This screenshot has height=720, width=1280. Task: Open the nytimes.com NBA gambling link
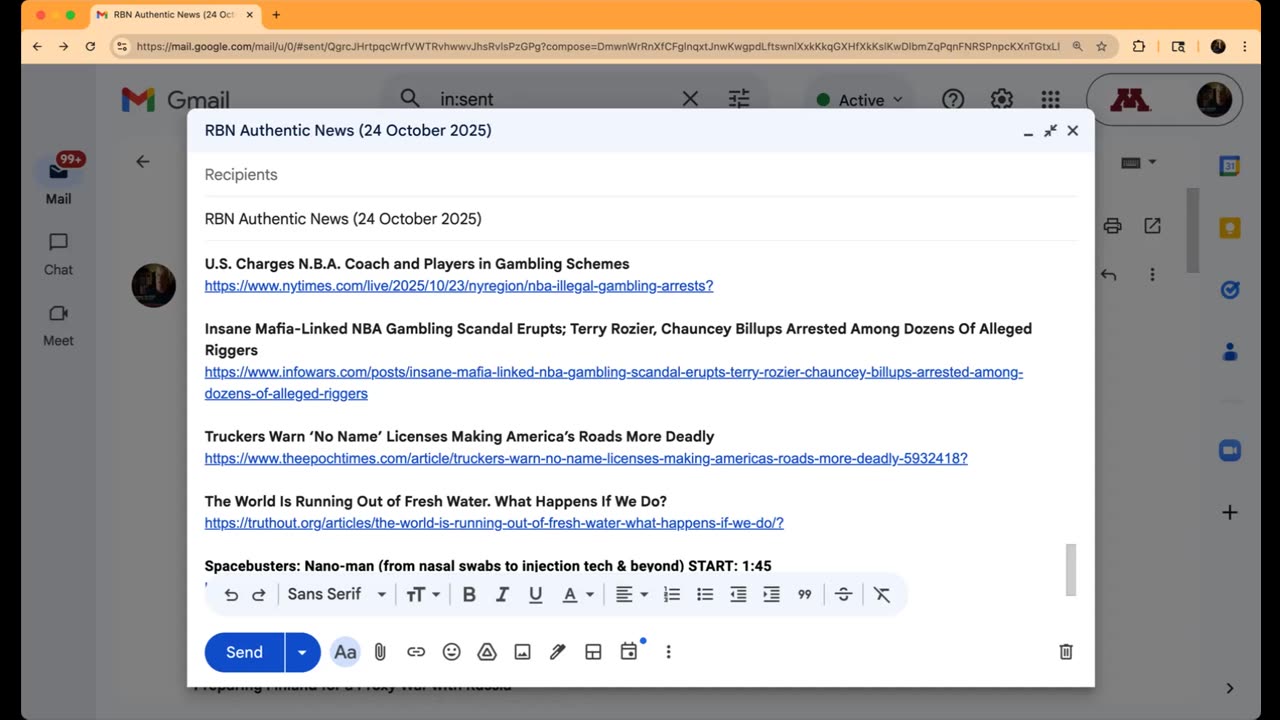click(x=459, y=286)
